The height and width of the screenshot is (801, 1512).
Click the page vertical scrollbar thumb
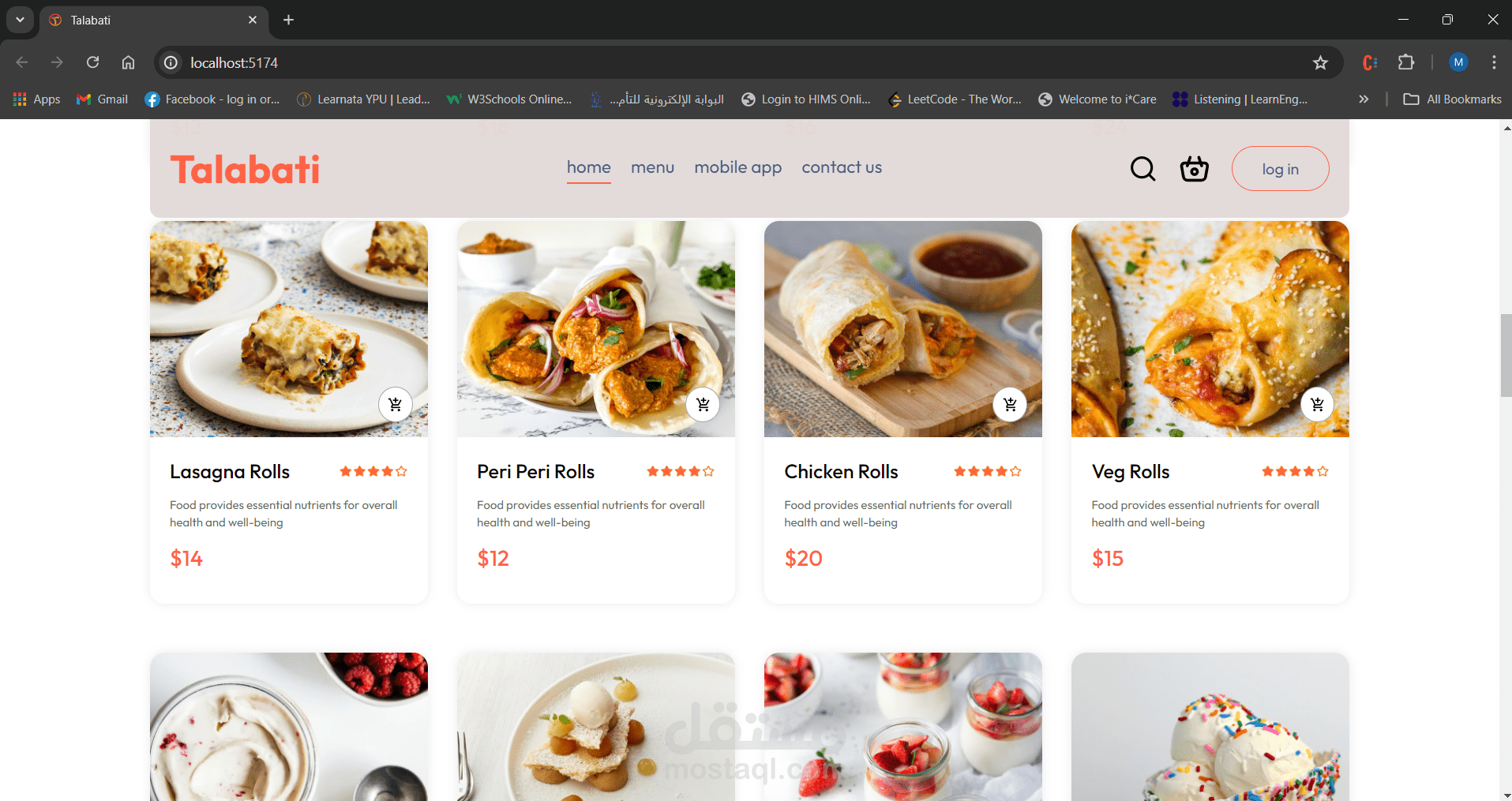[1506, 355]
